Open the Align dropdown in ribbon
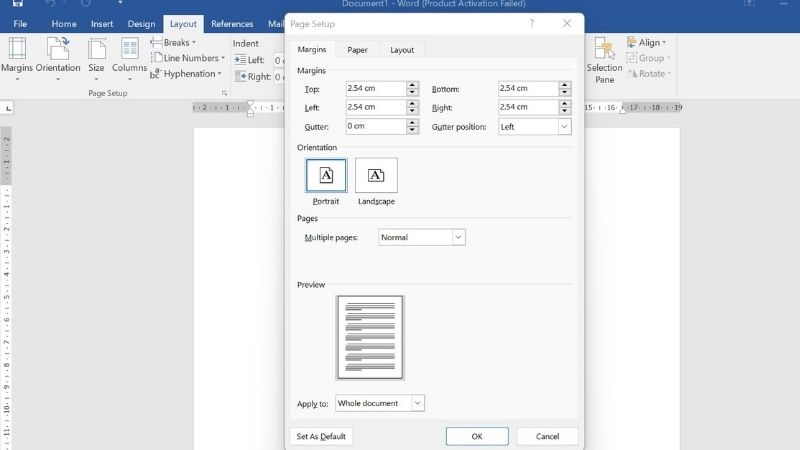The height and width of the screenshot is (450, 800). 646,42
